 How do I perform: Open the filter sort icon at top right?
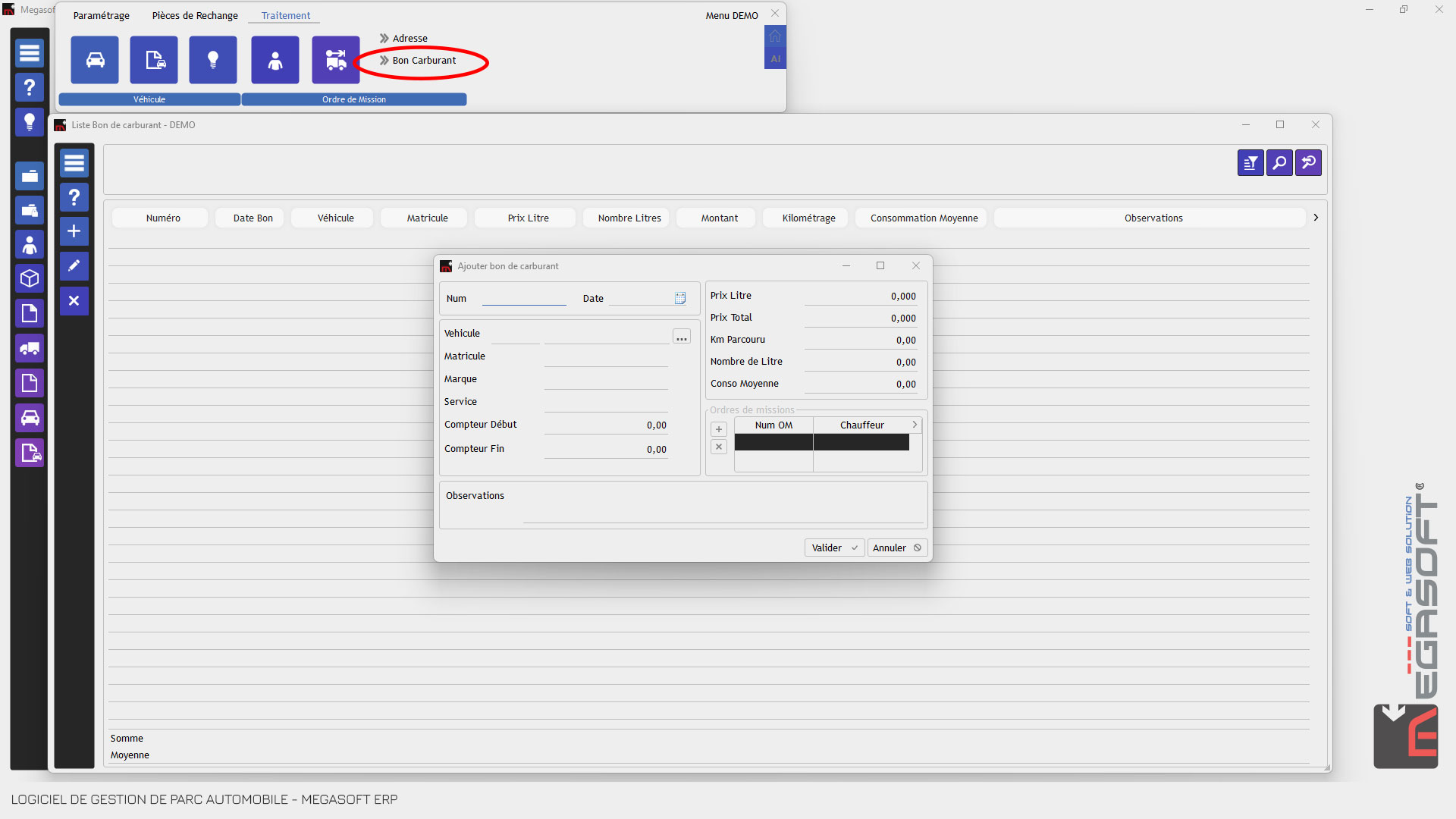1250,163
